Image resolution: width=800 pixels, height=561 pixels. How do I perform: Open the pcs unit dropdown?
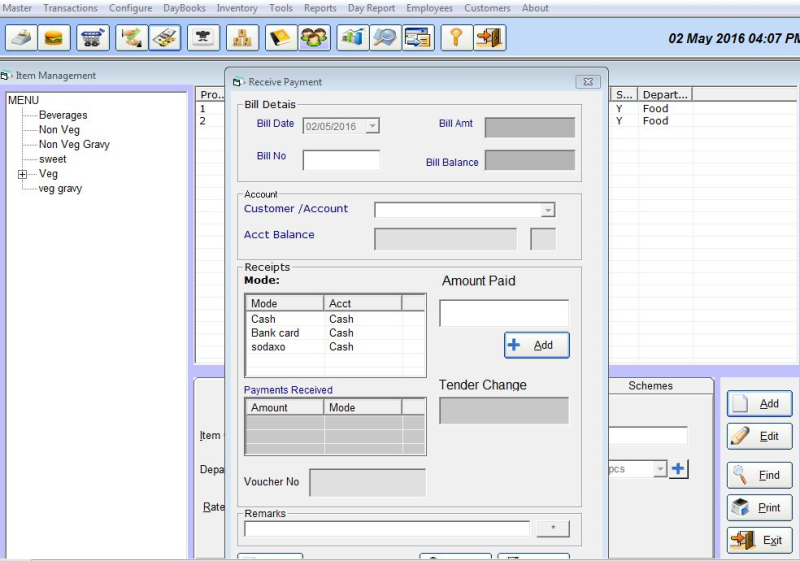(x=660, y=469)
